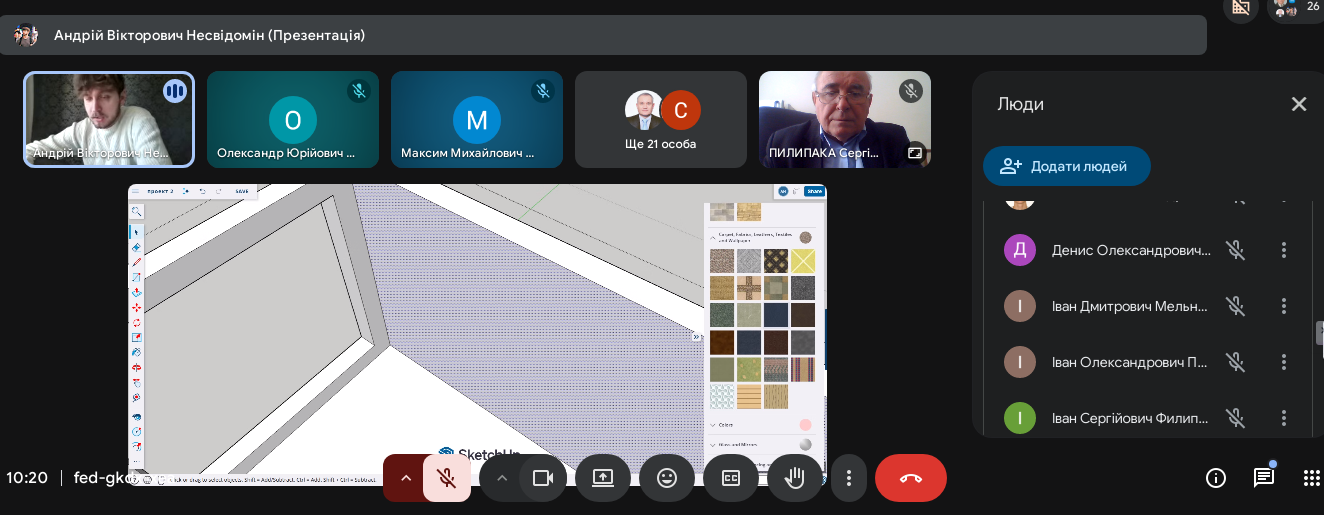Open the three-dot more options menu

click(x=849, y=478)
